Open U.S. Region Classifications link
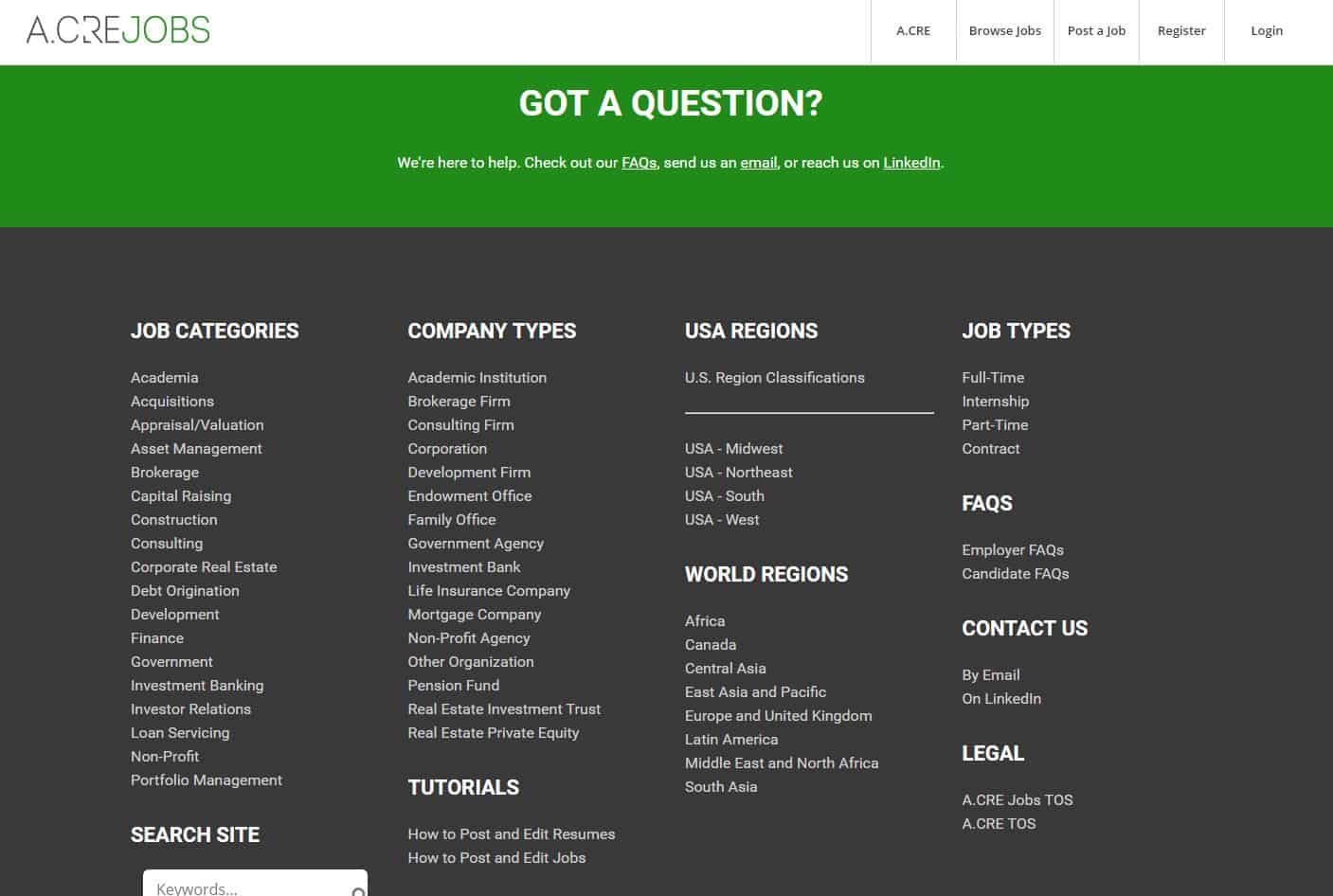Screen dimensions: 1333x896 [775, 378]
